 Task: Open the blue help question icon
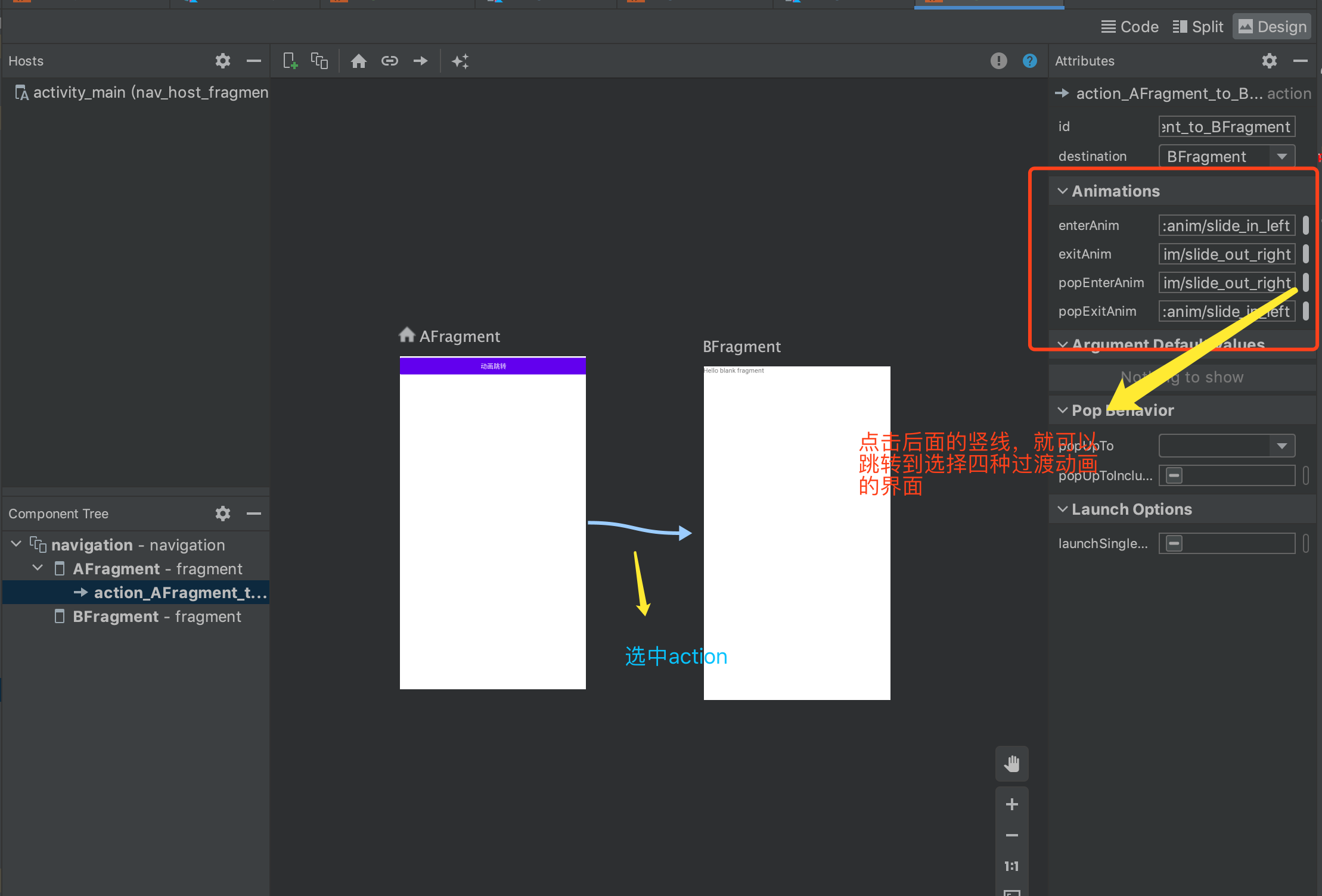click(1029, 61)
